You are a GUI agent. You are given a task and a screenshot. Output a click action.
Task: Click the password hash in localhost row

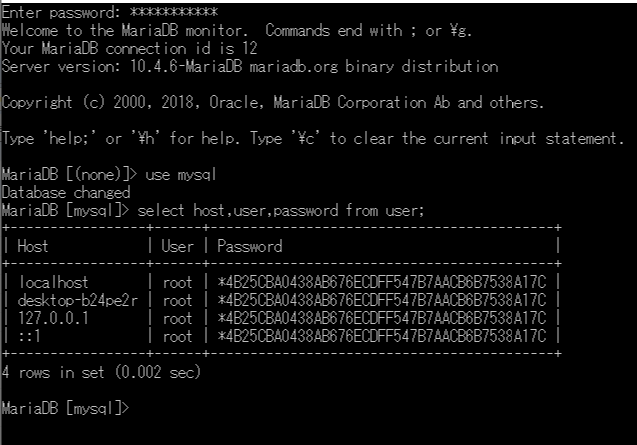[382, 282]
